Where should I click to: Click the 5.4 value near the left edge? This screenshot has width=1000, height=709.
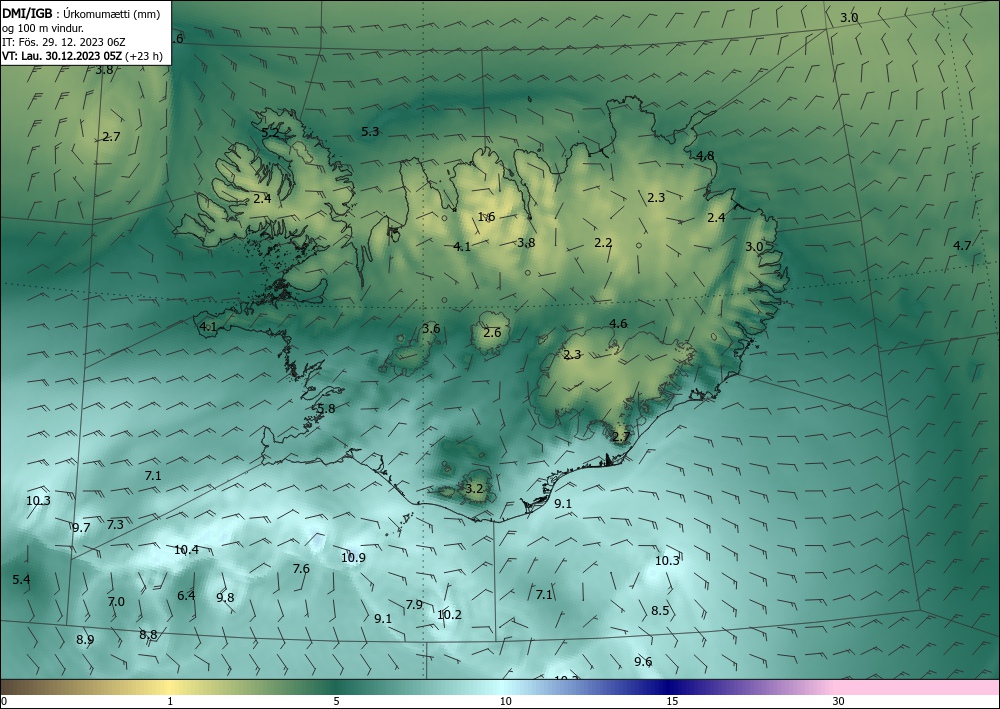21,579
